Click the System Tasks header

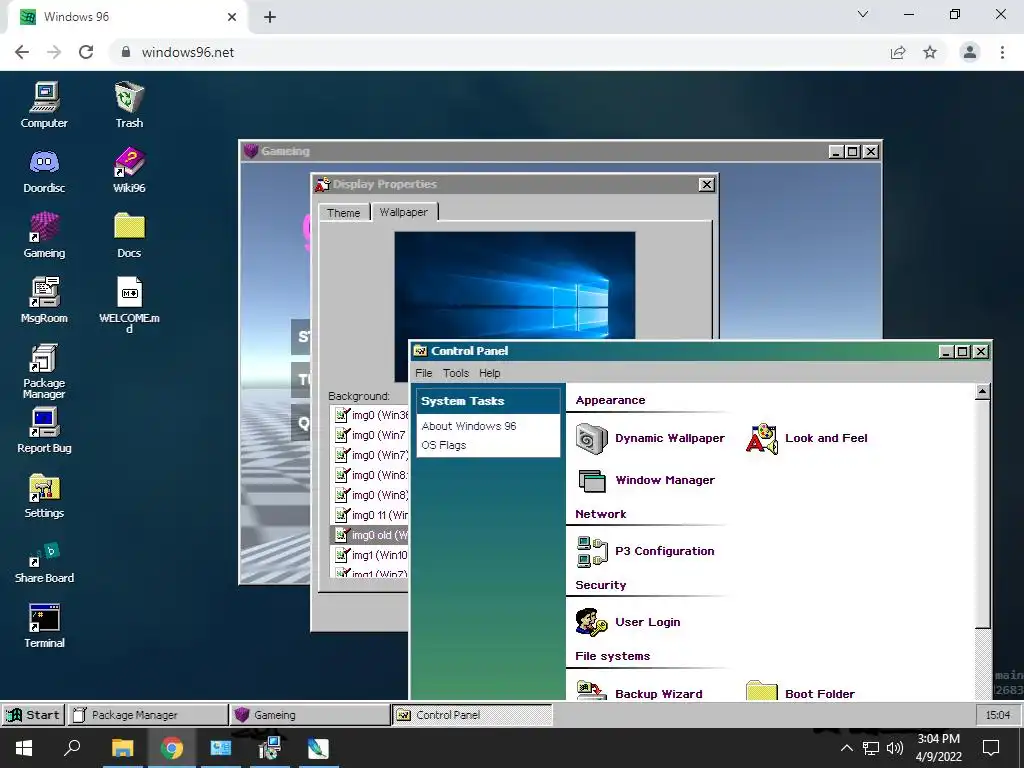click(x=488, y=401)
